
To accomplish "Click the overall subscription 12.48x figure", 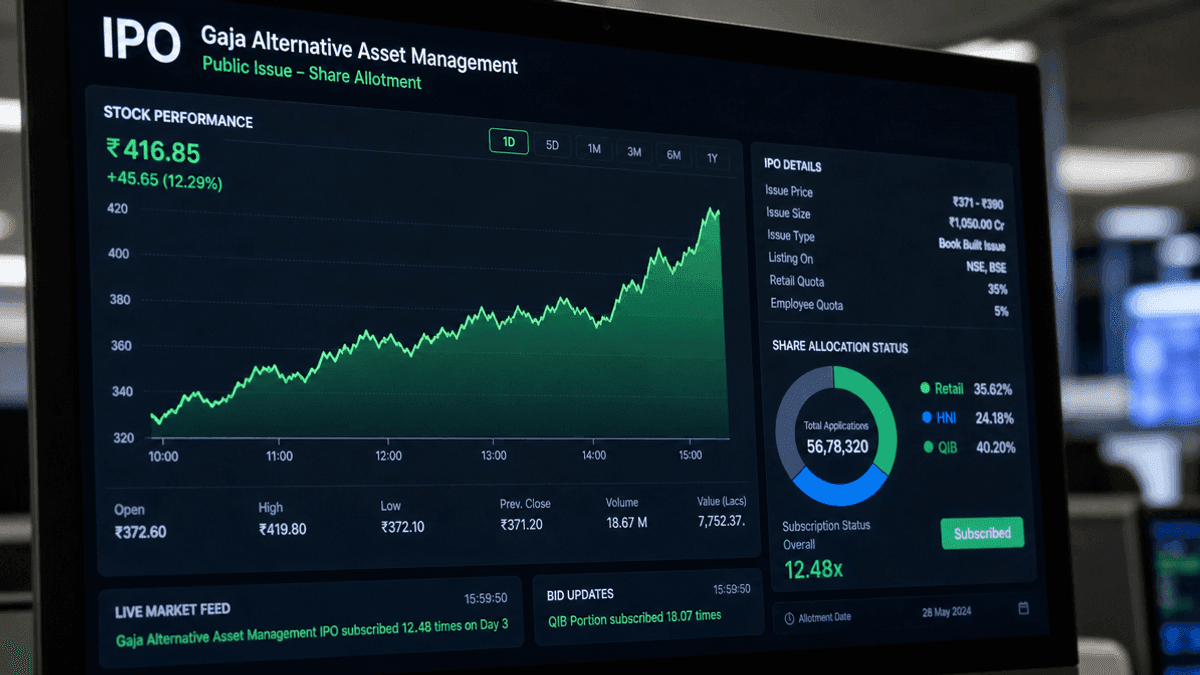I will 812,571.
